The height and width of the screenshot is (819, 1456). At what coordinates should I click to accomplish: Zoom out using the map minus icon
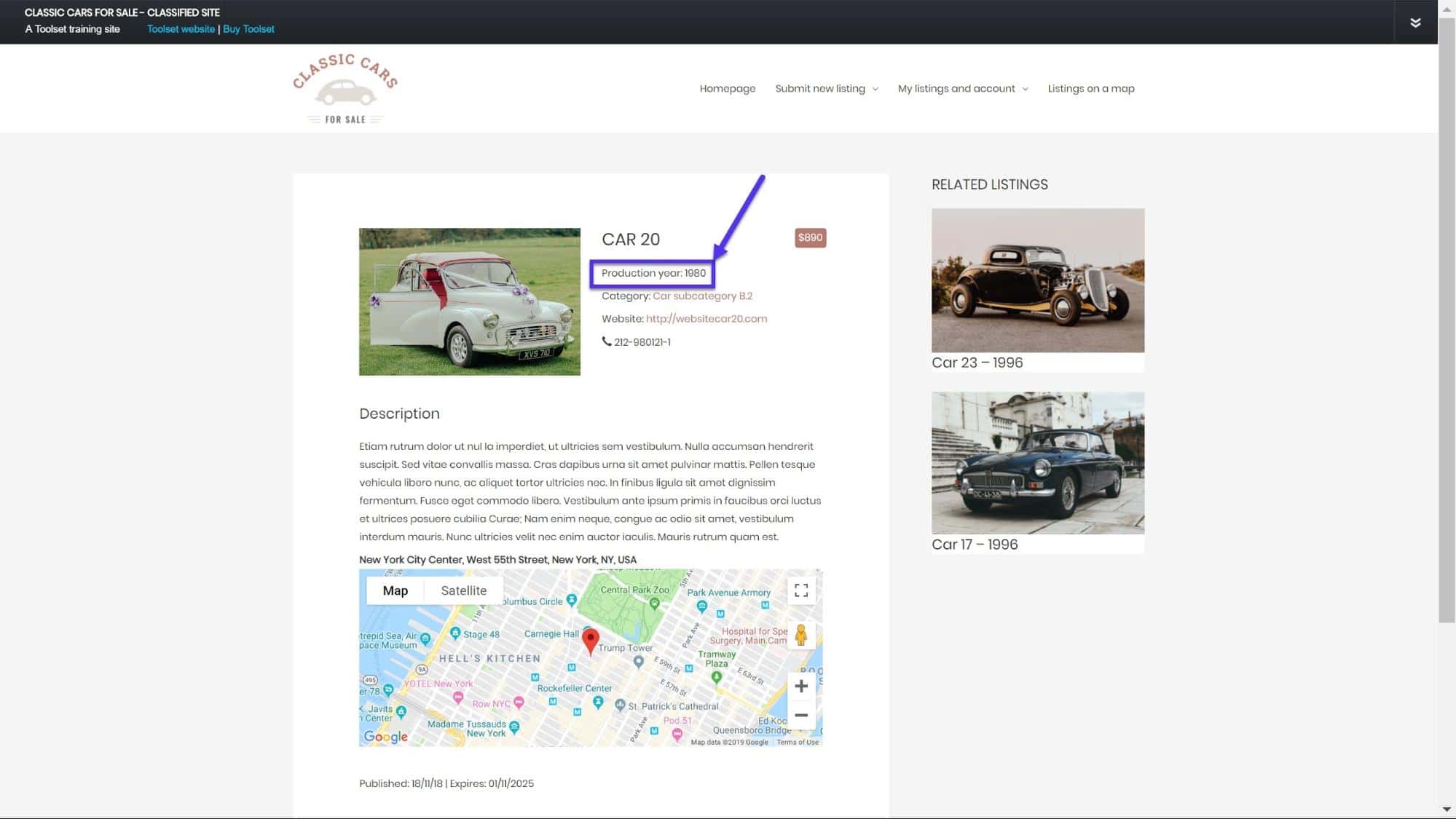[801, 716]
